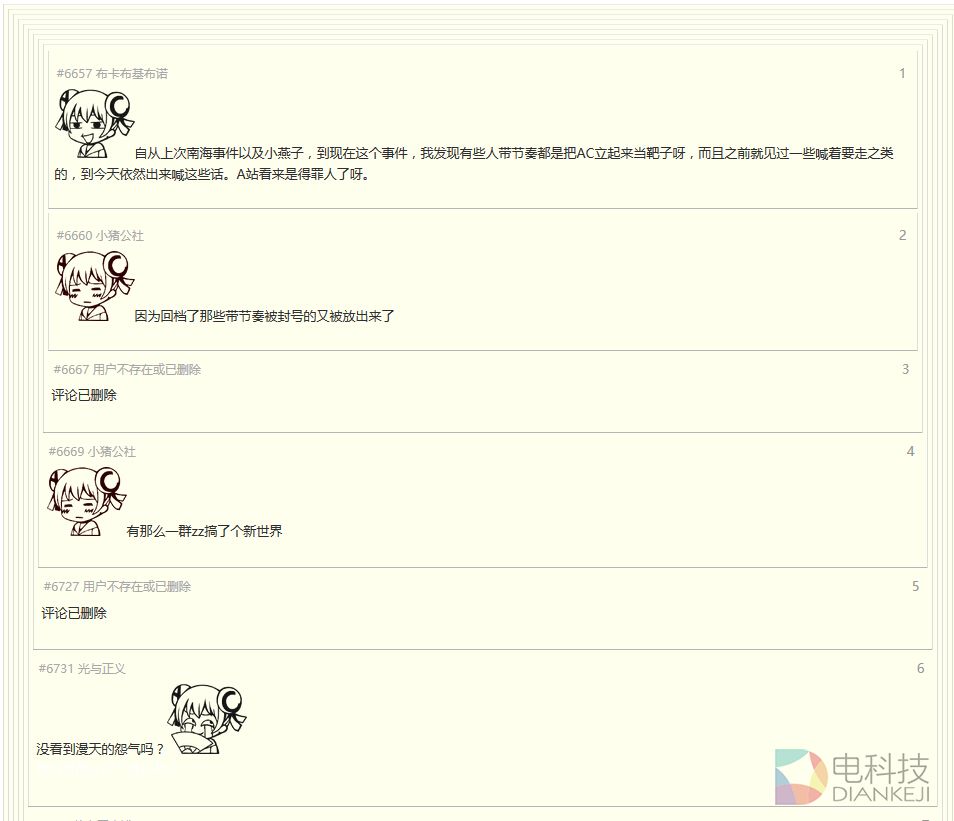Click the laughing emoticon in comment #6657

tap(95, 124)
